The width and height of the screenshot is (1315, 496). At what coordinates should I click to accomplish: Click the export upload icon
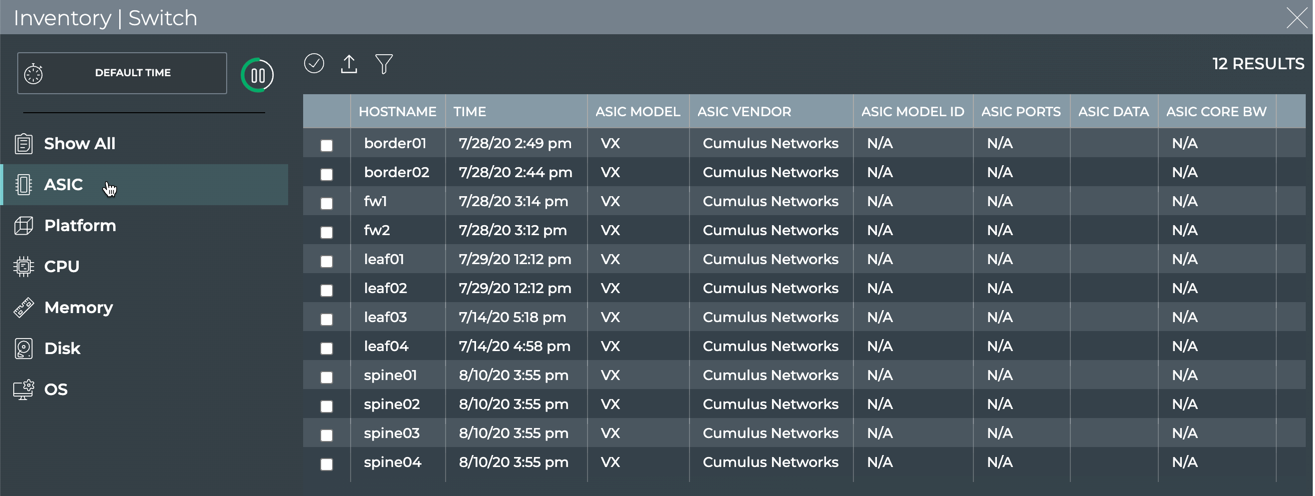349,64
